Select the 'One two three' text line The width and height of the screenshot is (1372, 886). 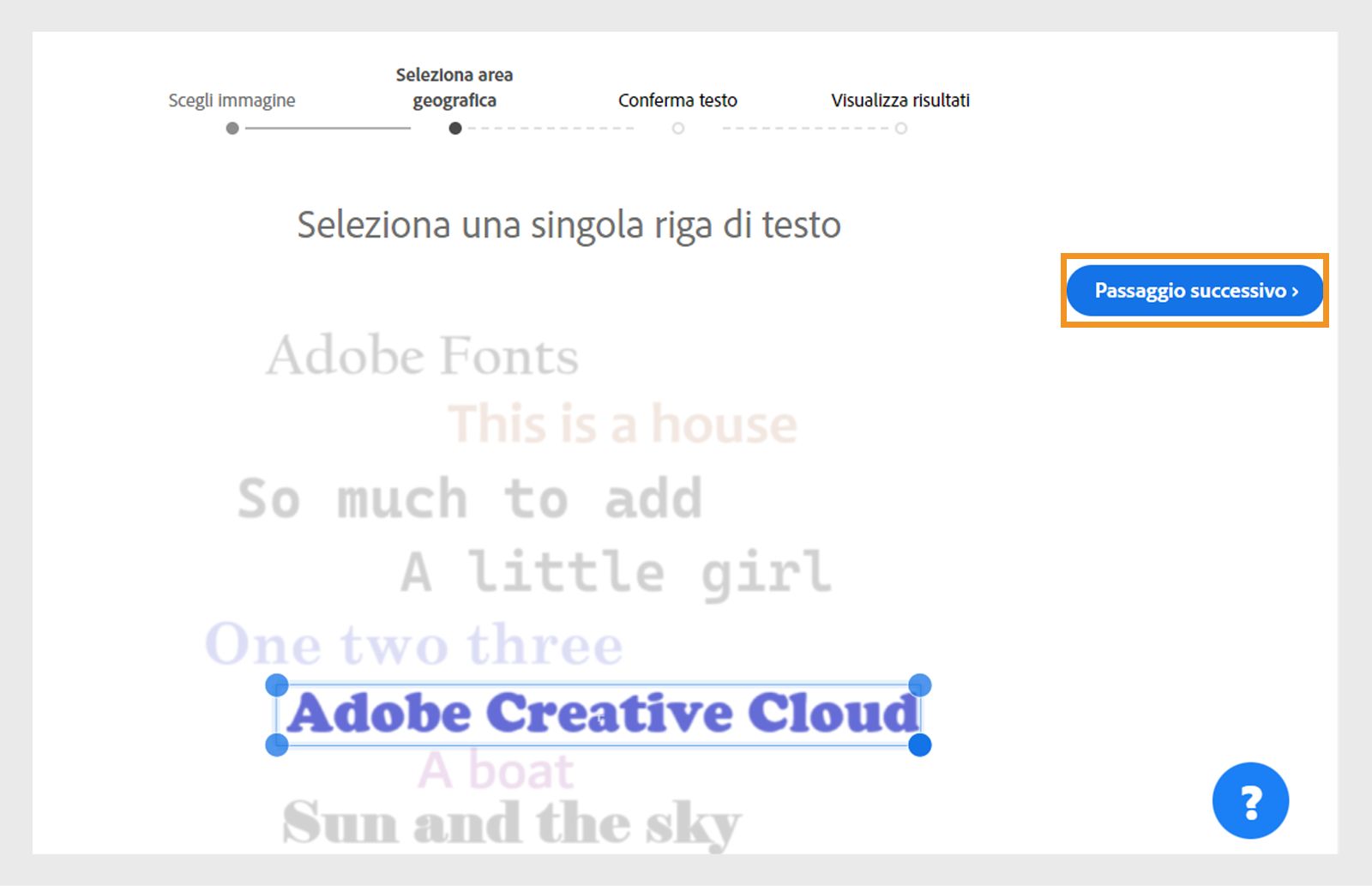414,644
